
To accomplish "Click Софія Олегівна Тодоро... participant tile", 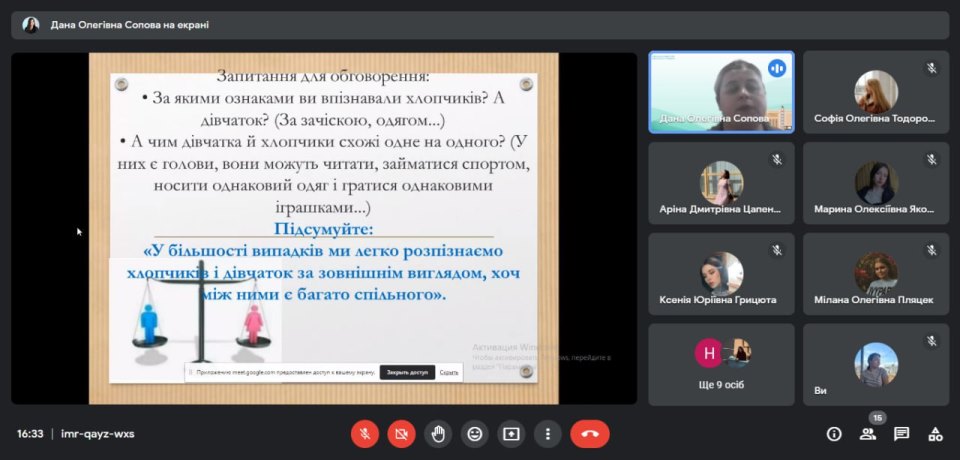I will click(x=876, y=92).
